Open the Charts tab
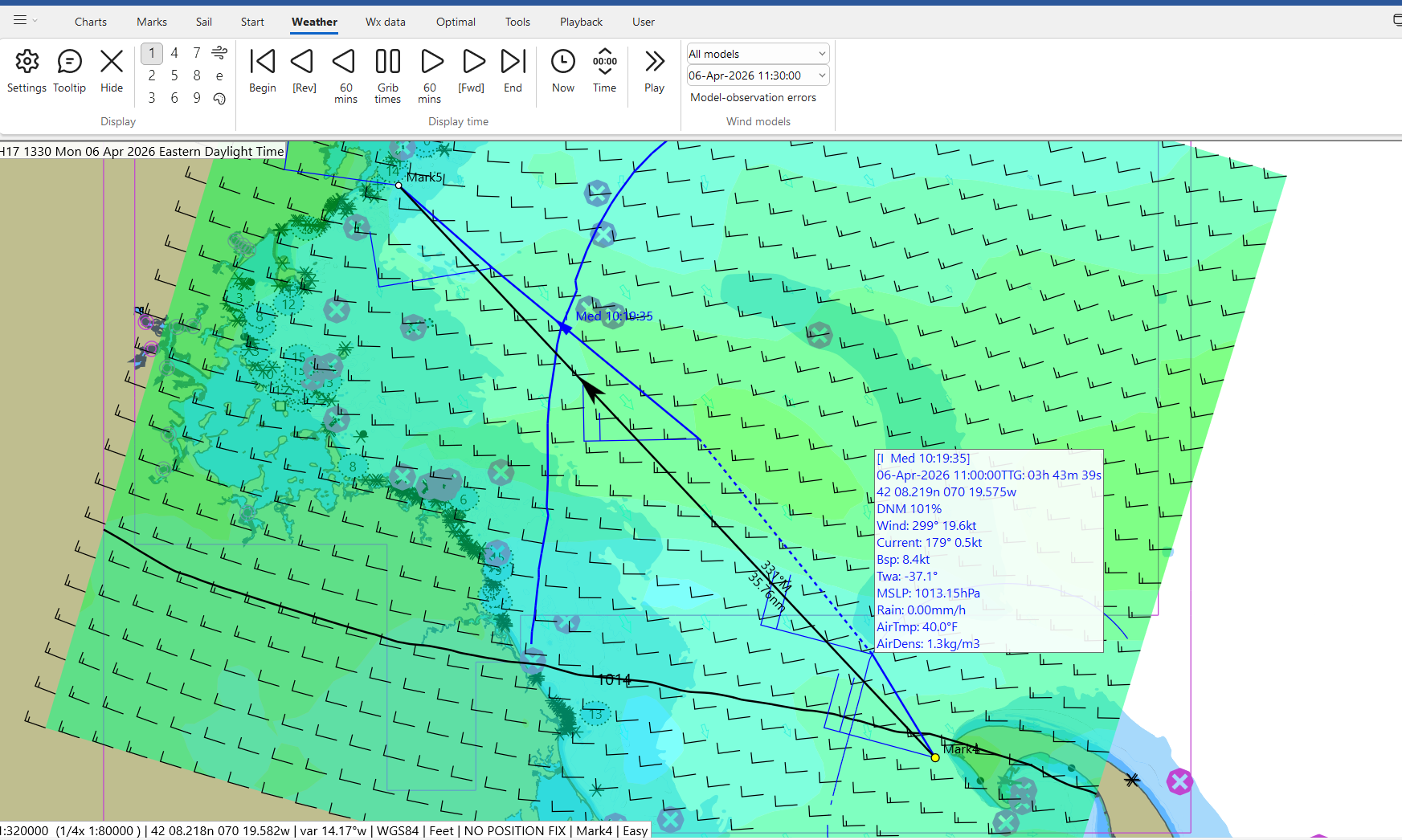Image resolution: width=1402 pixels, height=840 pixels. (91, 22)
